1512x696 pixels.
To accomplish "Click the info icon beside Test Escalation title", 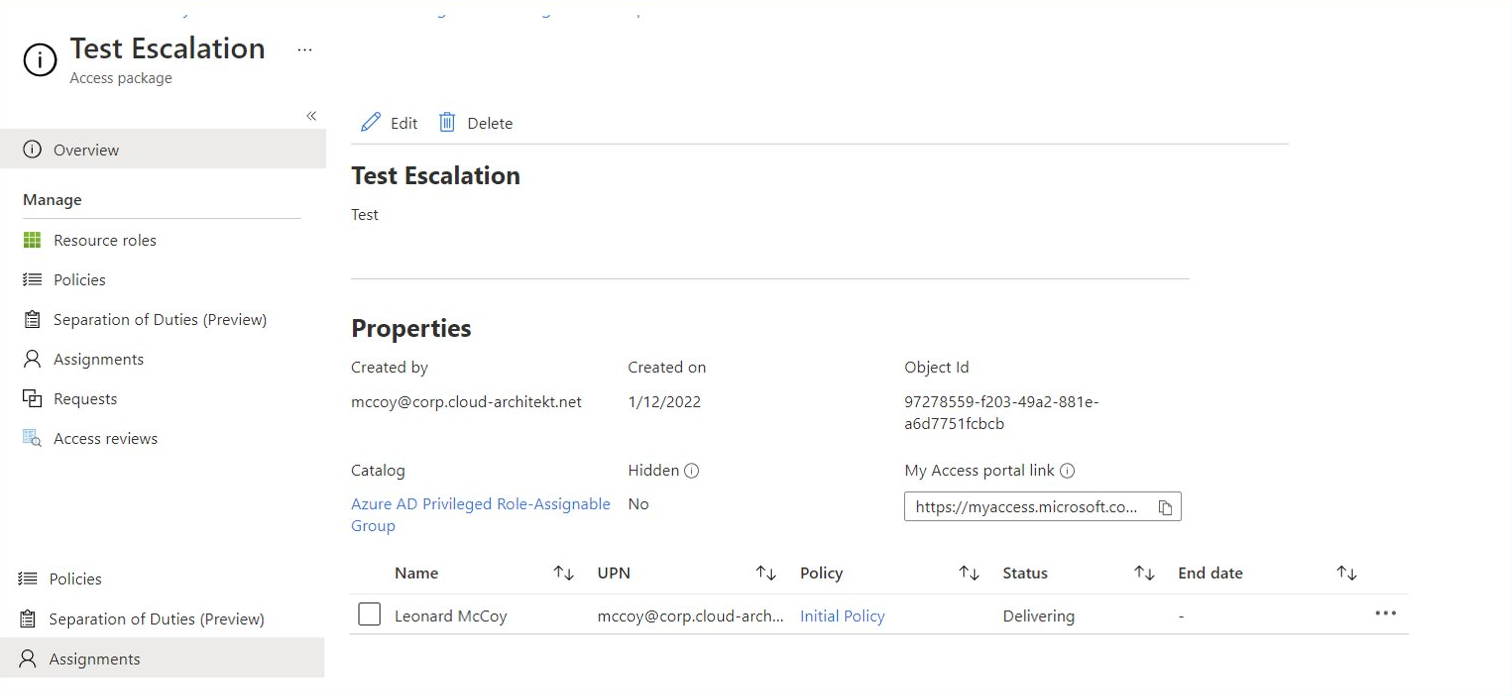I will 40,60.
